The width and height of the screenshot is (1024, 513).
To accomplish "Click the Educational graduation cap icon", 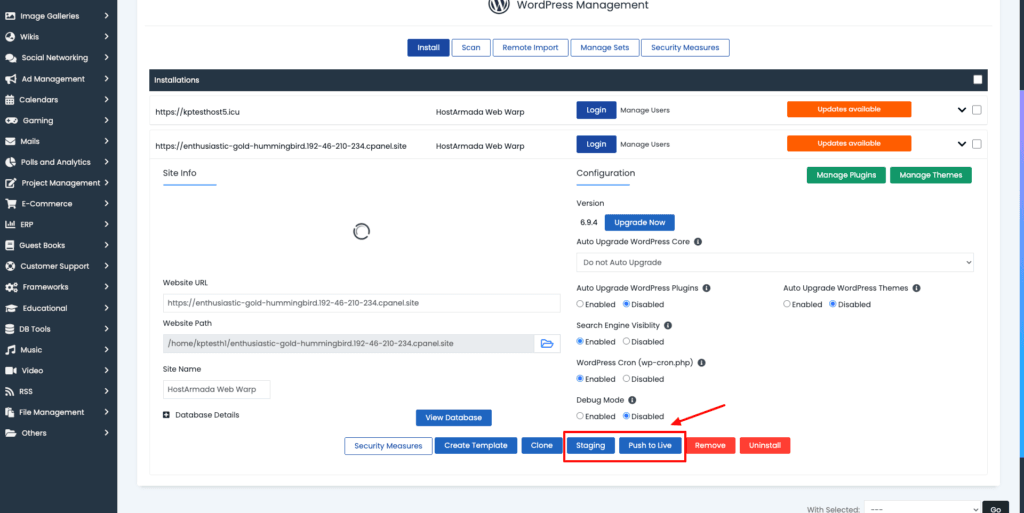I will point(11,308).
